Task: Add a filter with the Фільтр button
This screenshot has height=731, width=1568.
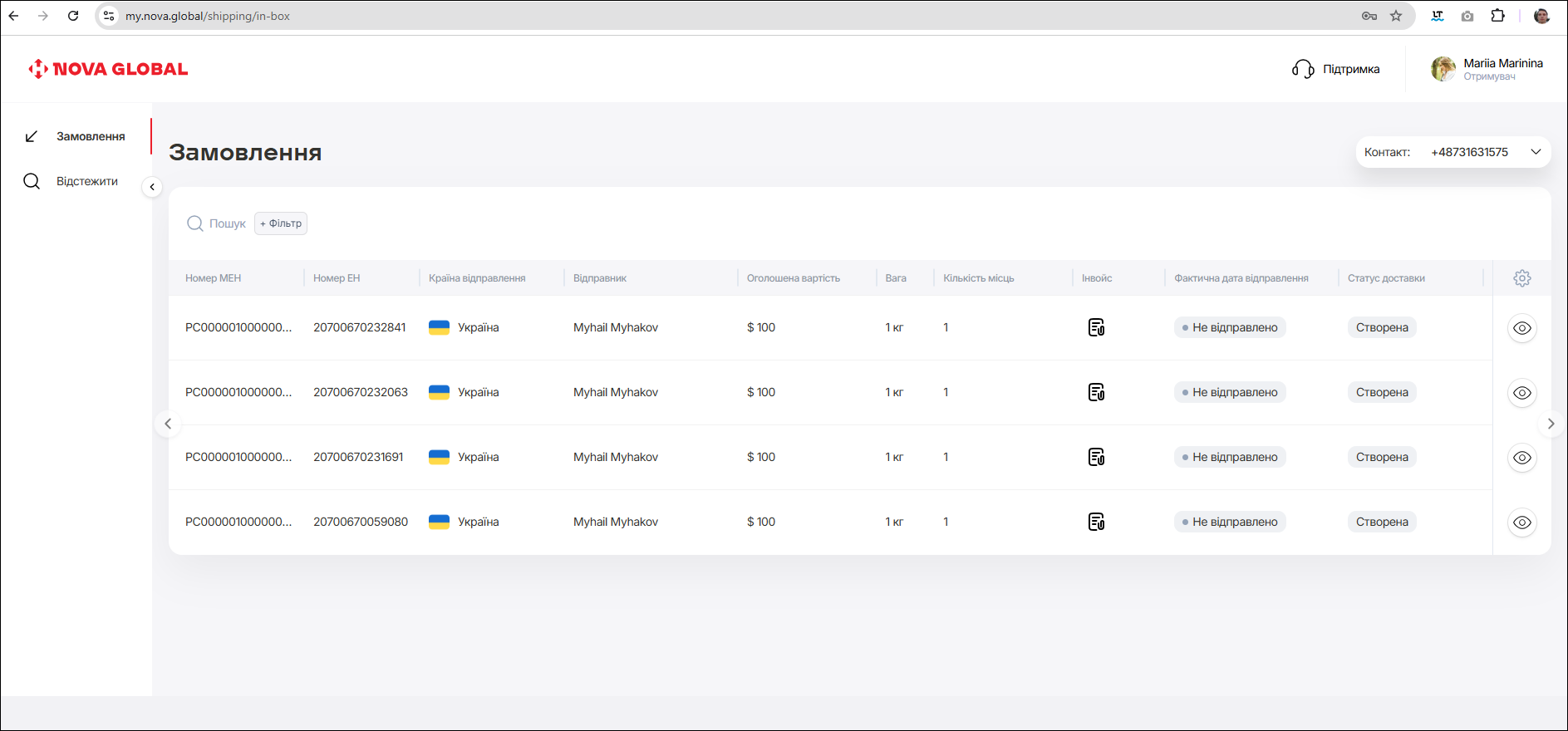Action: coord(281,223)
